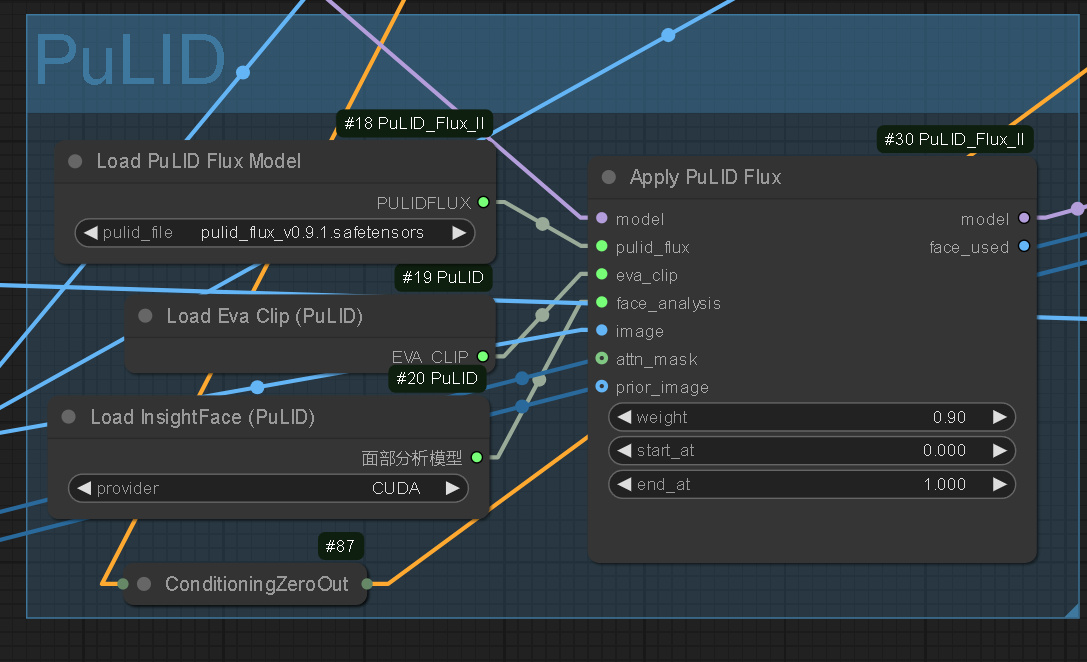Click the model output port on Apply PuLID Flux
The image size is (1087, 662).
click(1022, 219)
